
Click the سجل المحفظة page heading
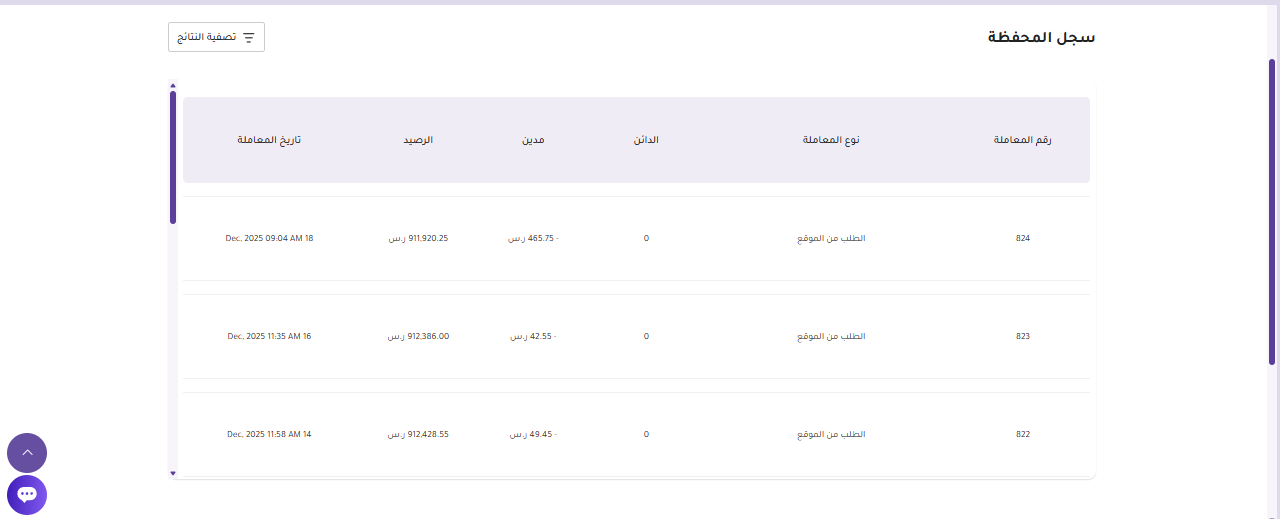[1041, 37]
